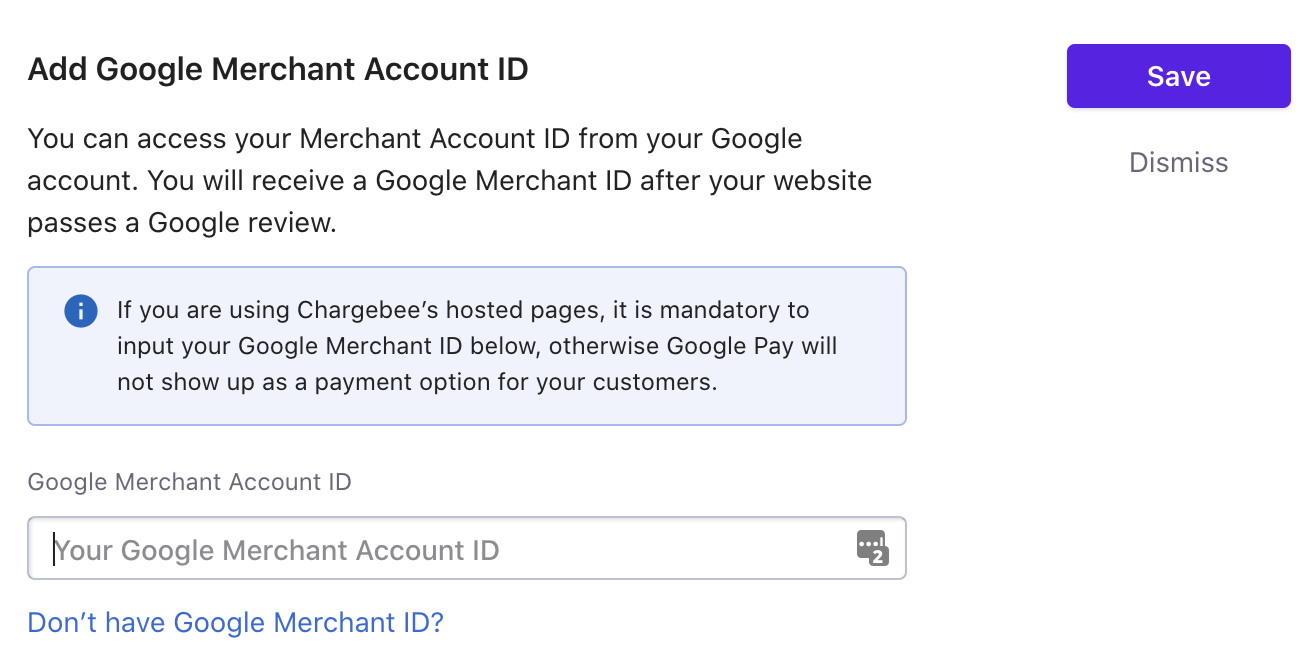Click the "2" badge on autofill icon
Viewport: 1304px width, 660px height.
(879, 557)
